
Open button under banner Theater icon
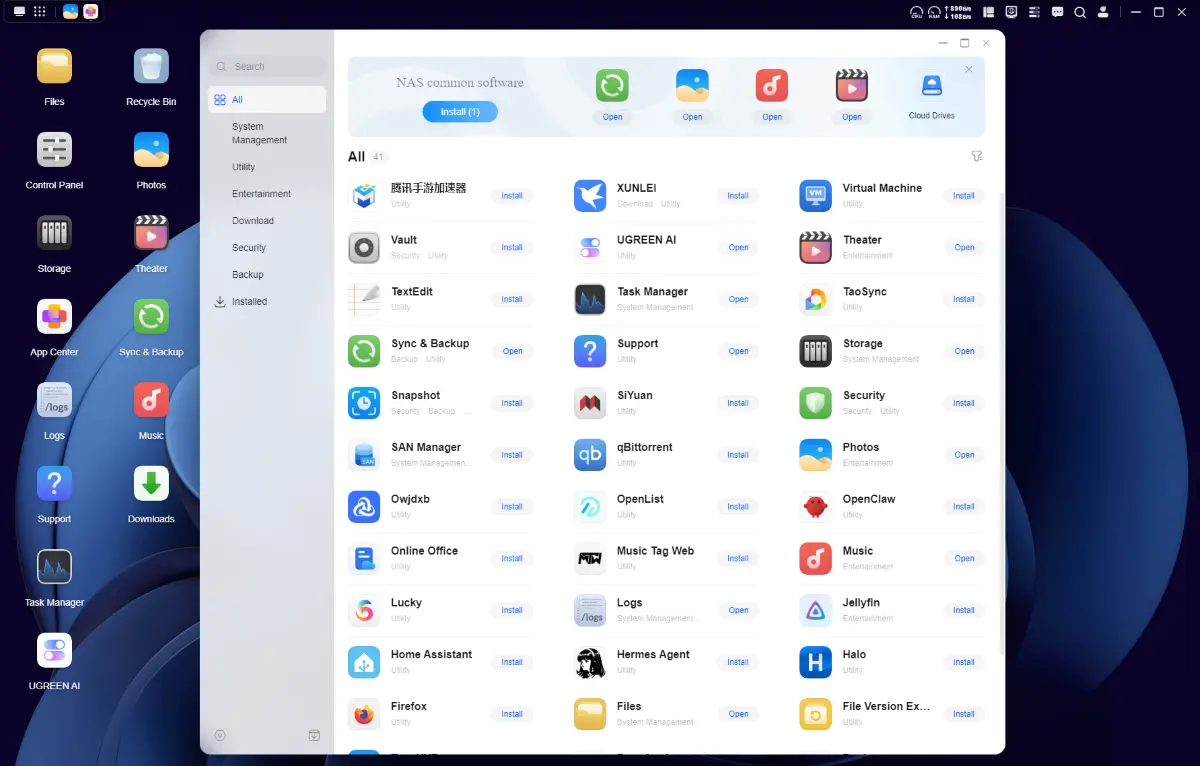852,117
